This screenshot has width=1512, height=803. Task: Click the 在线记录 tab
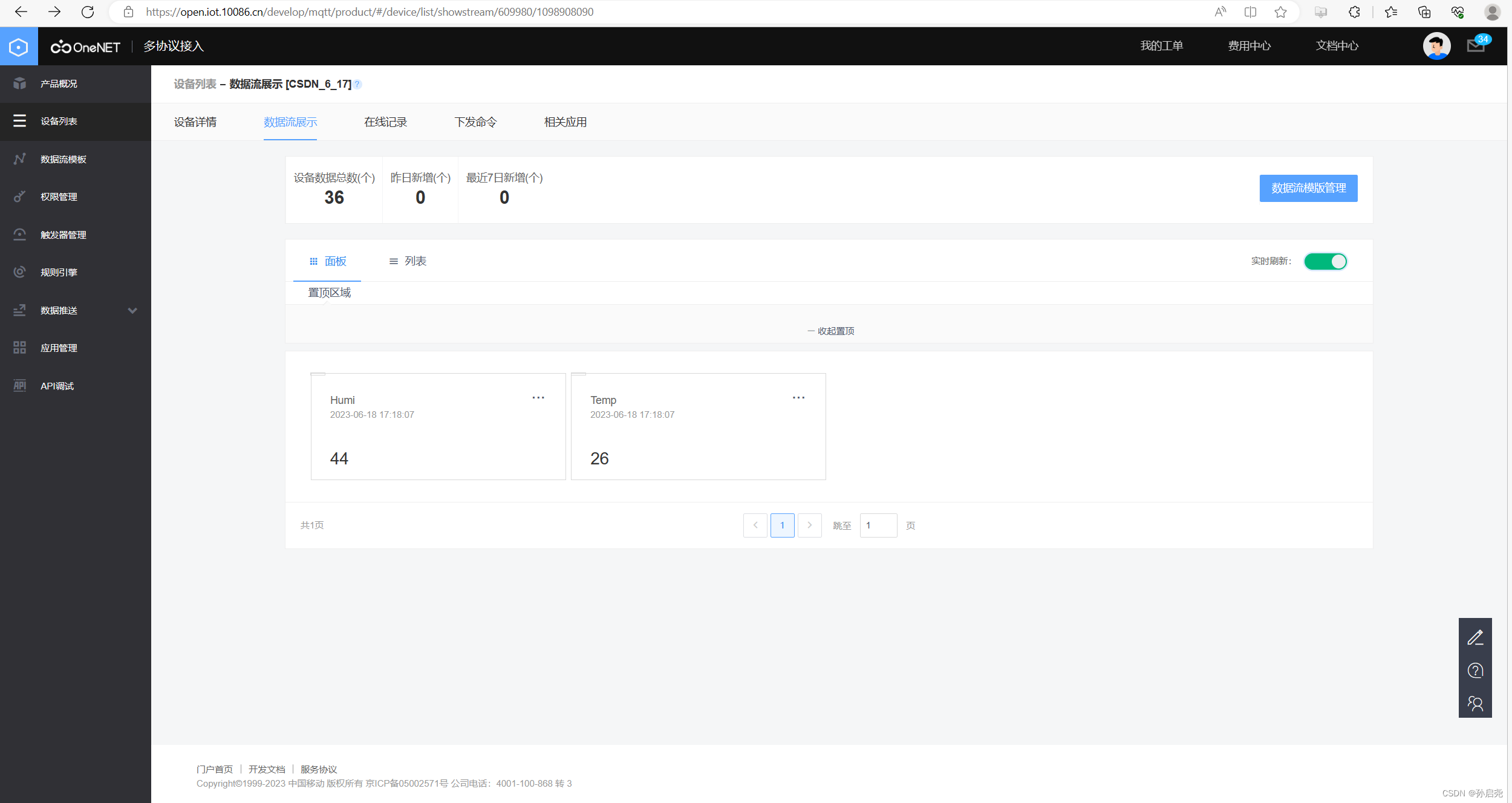pyautogui.click(x=385, y=122)
